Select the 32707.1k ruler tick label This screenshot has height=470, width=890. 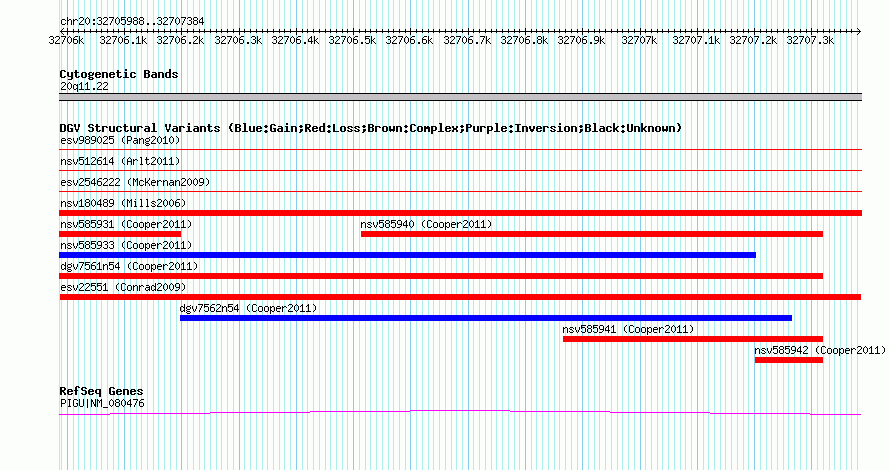(696, 40)
